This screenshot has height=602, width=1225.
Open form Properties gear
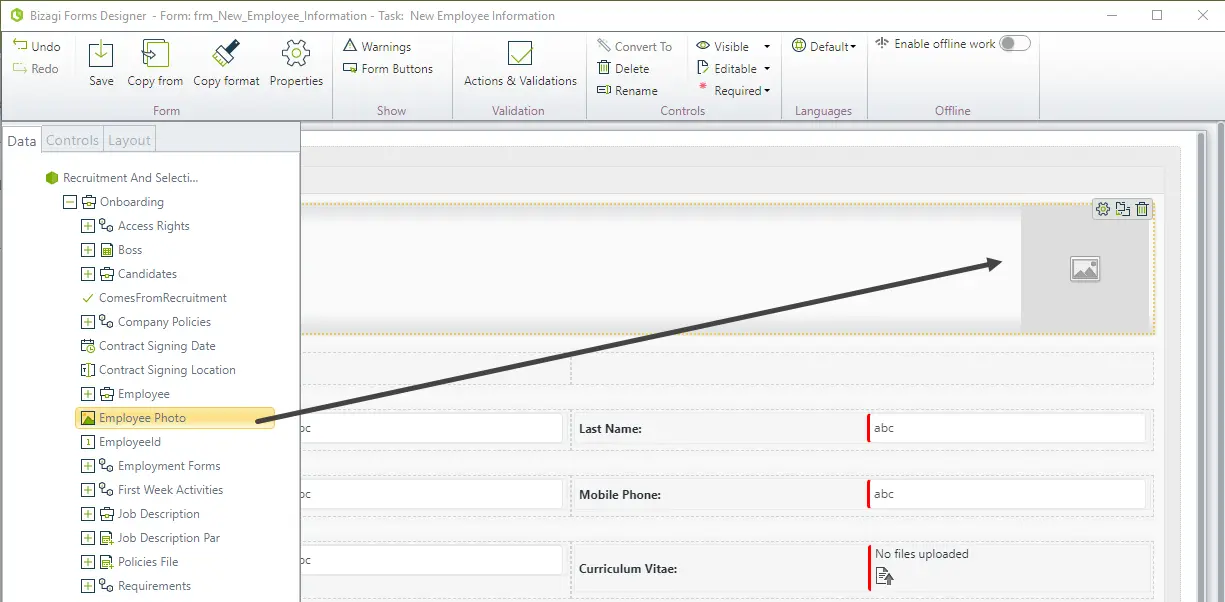tap(296, 63)
